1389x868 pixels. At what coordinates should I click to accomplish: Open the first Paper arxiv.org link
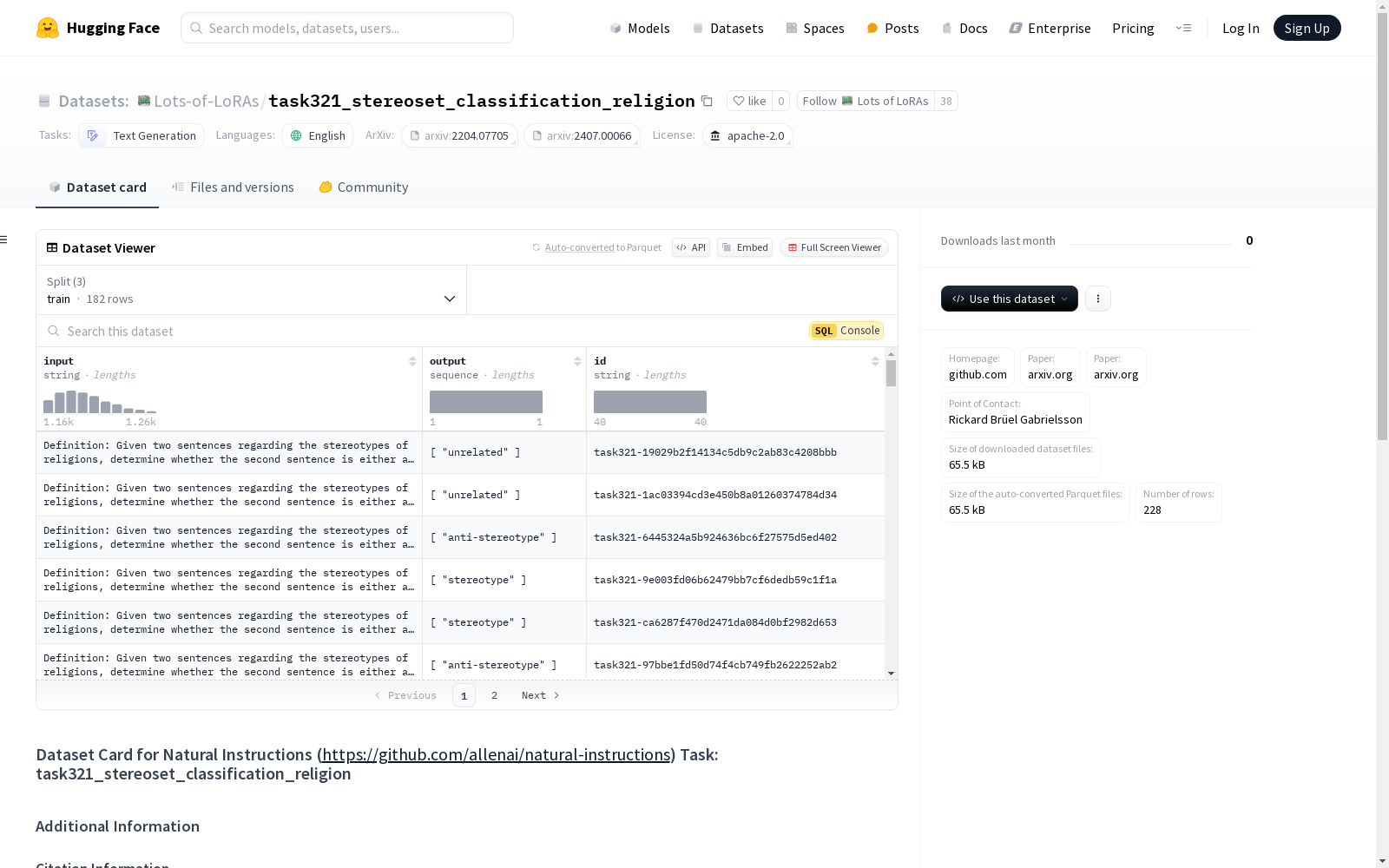[1050, 367]
